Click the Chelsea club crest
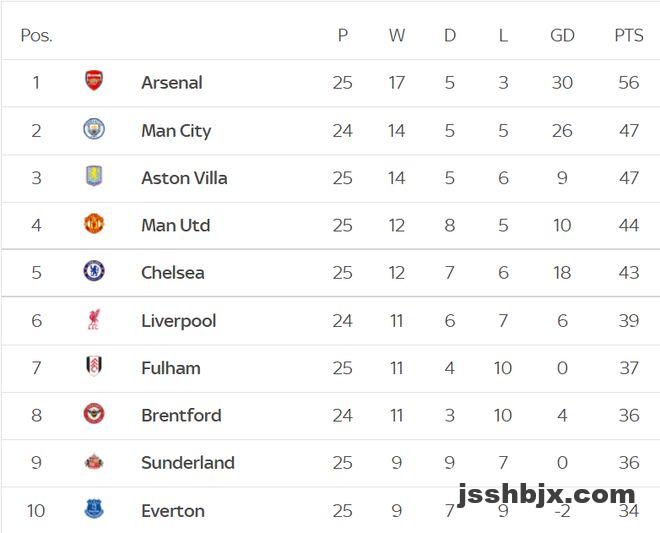This screenshot has height=533, width=660. [x=94, y=271]
